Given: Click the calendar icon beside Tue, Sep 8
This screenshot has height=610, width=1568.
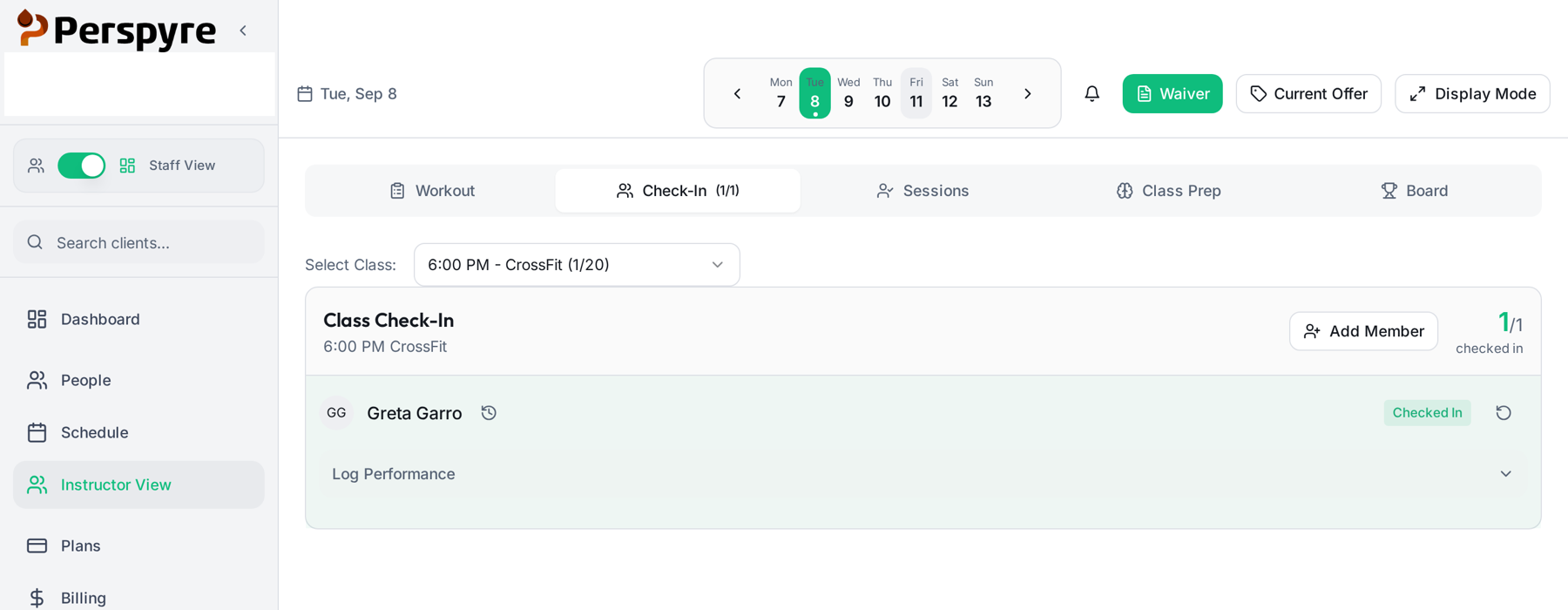Looking at the screenshot, I should [x=305, y=93].
